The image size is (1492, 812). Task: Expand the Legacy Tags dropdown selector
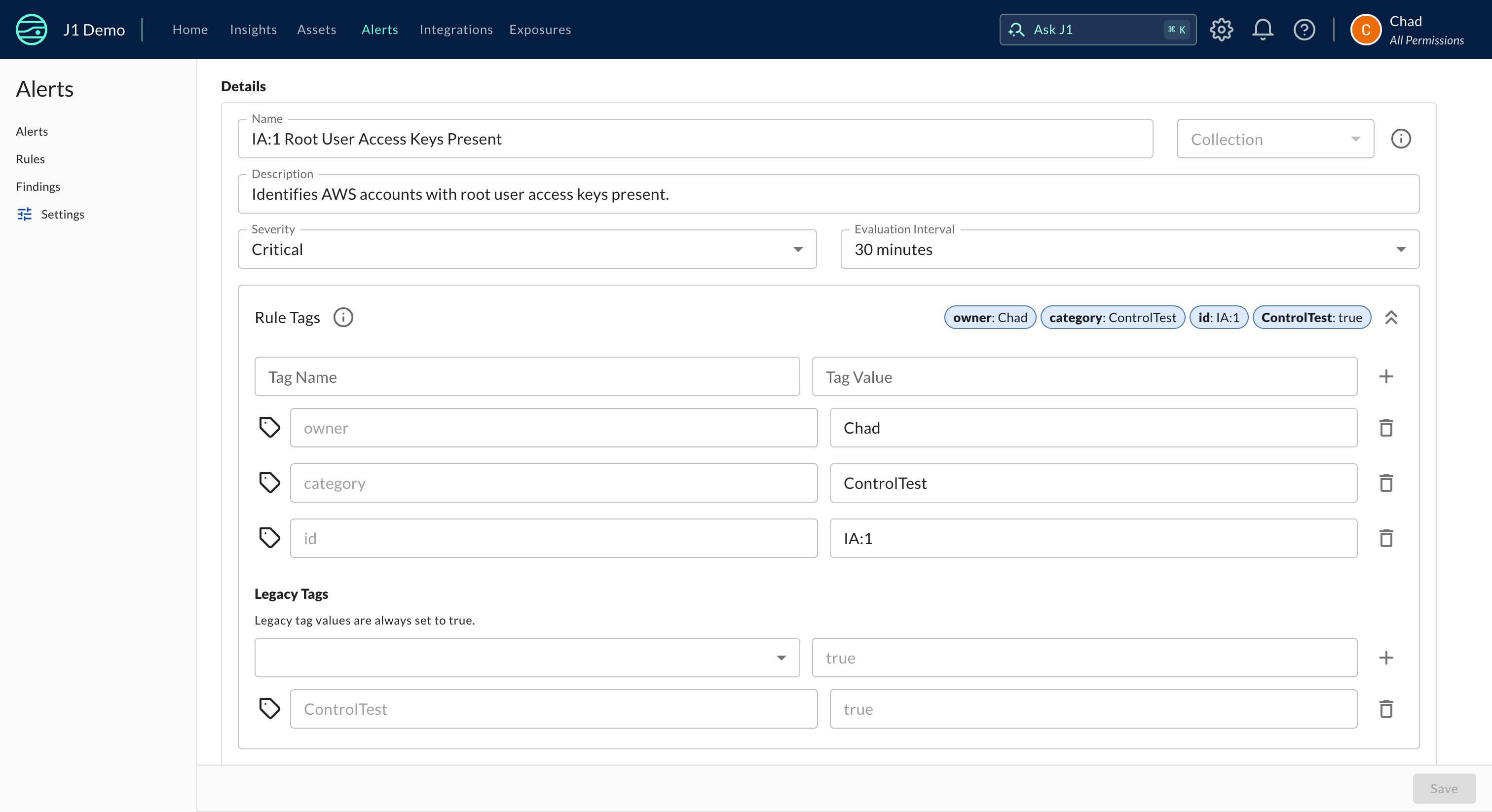point(782,657)
